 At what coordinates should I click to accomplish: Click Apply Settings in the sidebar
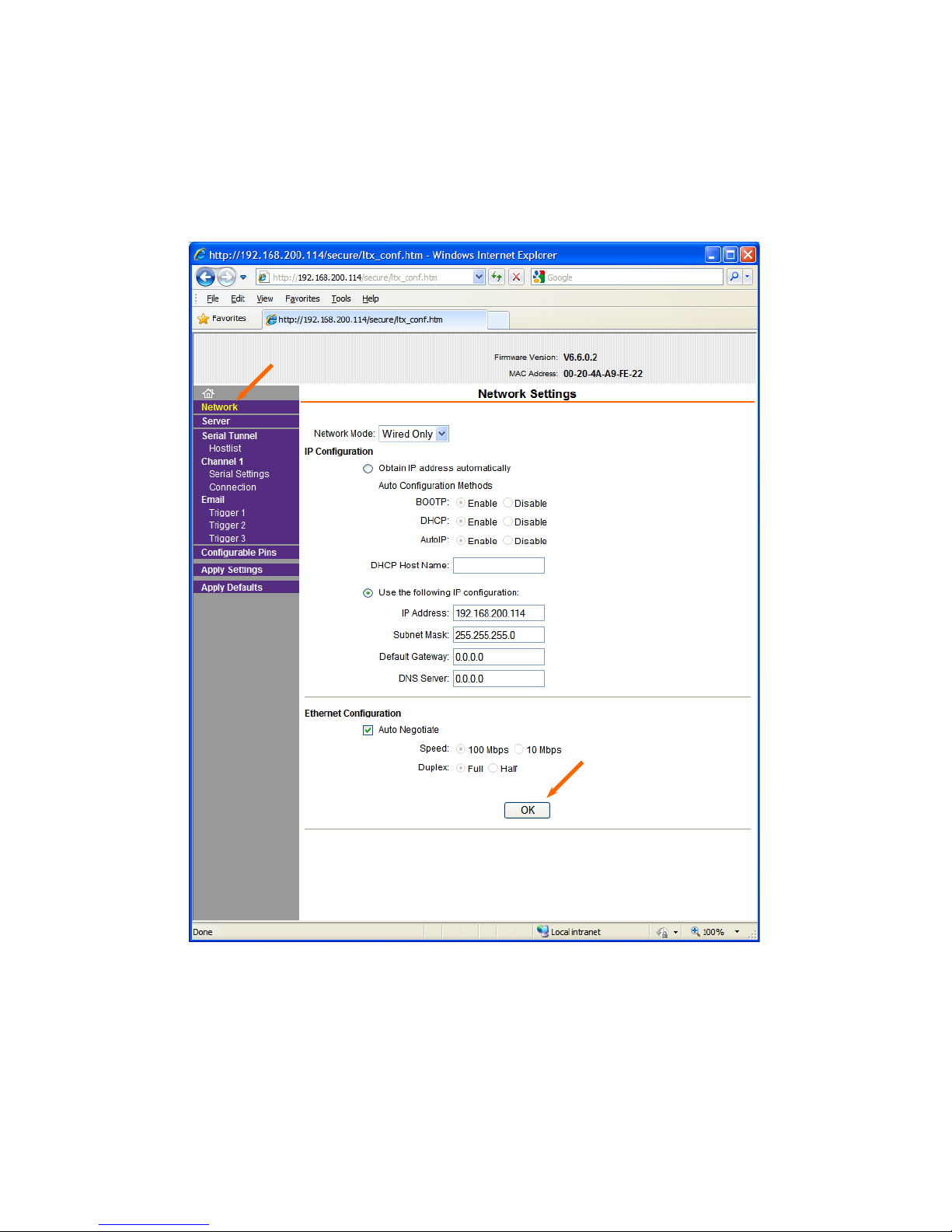(232, 570)
